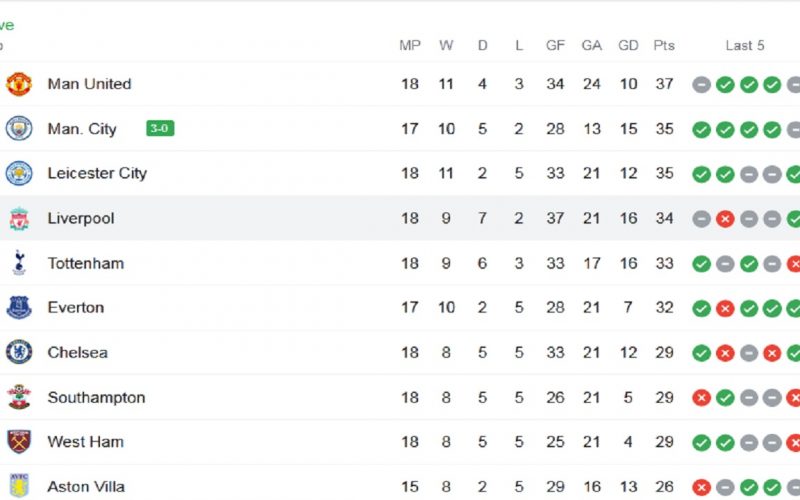Click the Man United club crest
Screen dimensions: 800x500
[x=19, y=84]
